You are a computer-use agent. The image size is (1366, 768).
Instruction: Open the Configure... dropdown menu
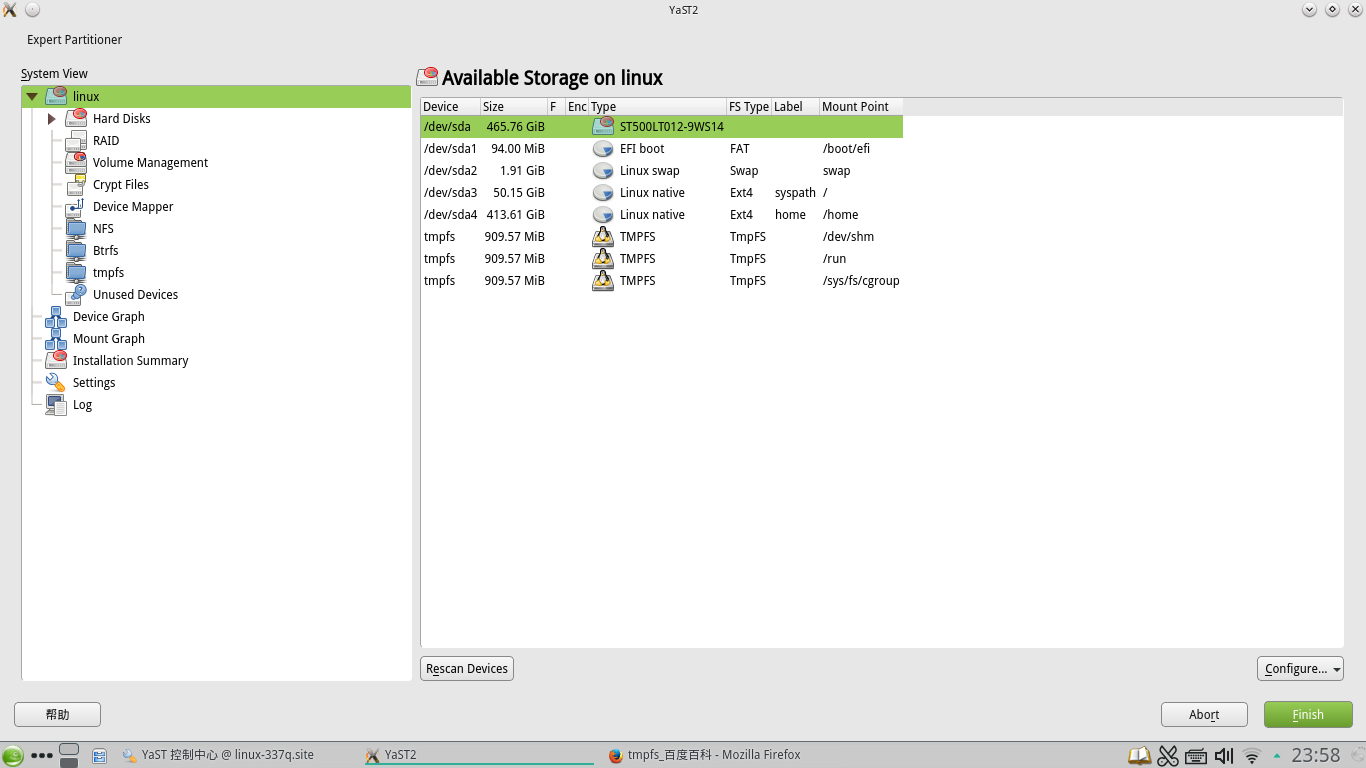(x=1300, y=668)
